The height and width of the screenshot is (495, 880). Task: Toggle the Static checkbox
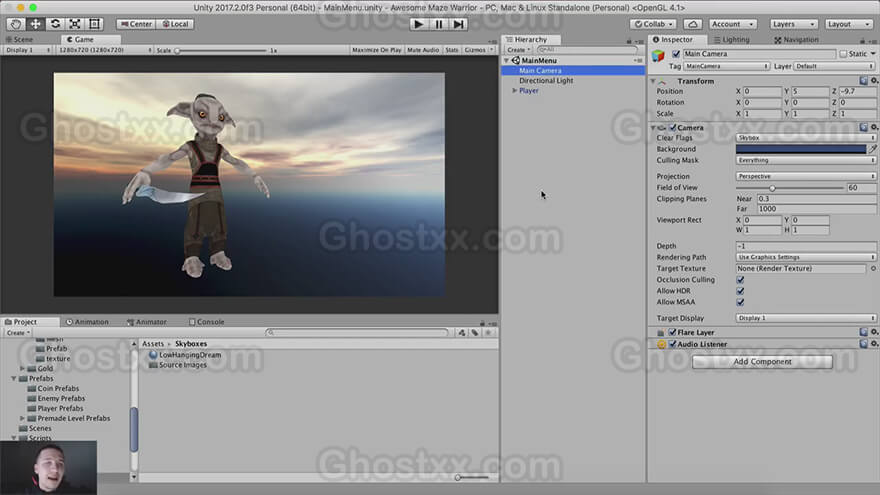843,54
